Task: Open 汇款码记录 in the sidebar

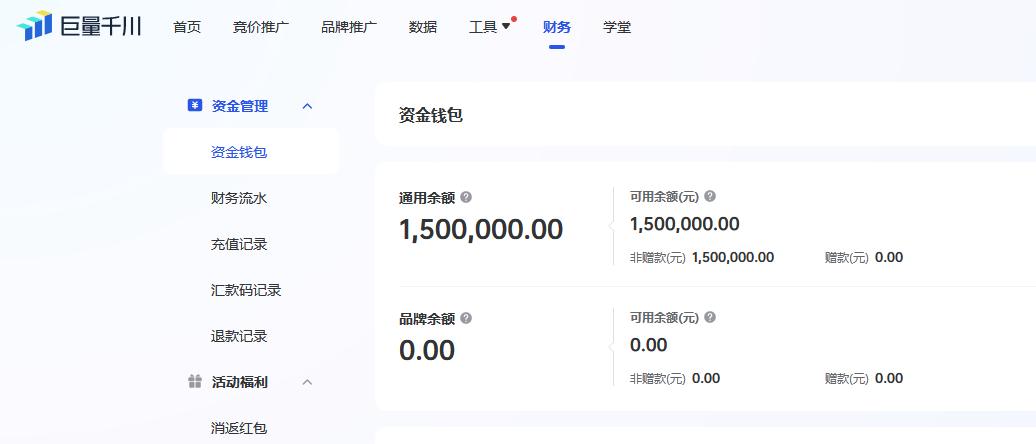Action: tap(246, 290)
